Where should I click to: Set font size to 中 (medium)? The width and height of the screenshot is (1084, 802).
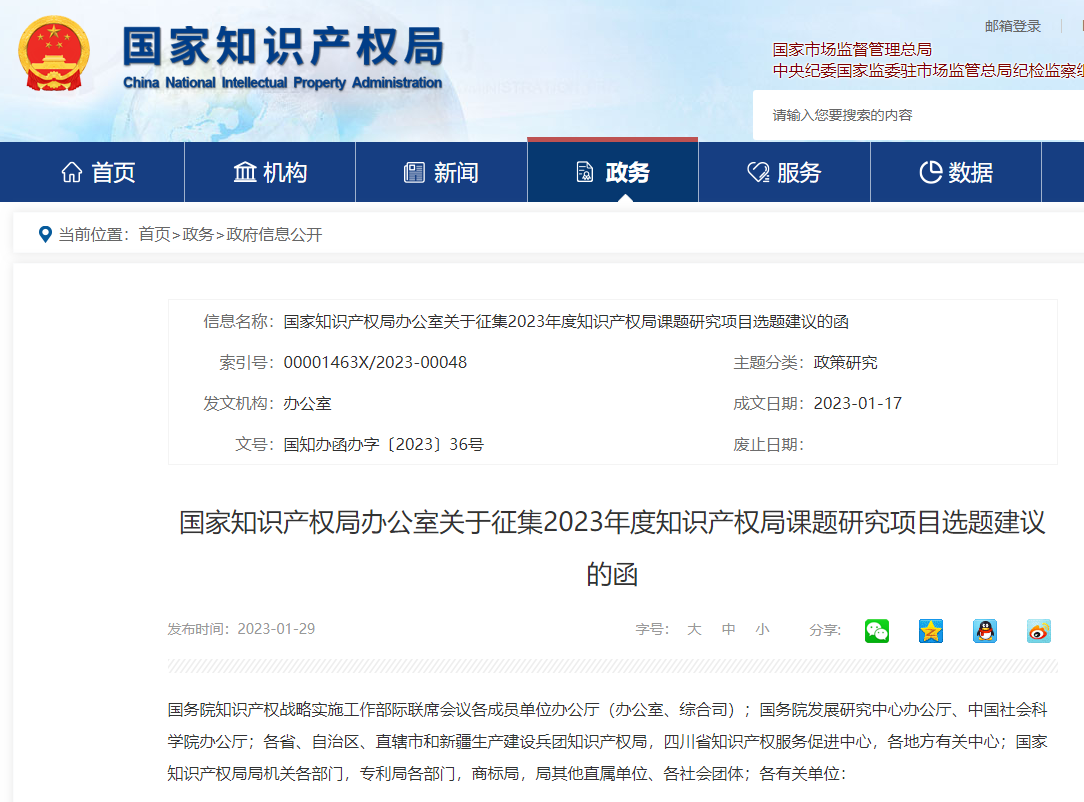tap(729, 630)
